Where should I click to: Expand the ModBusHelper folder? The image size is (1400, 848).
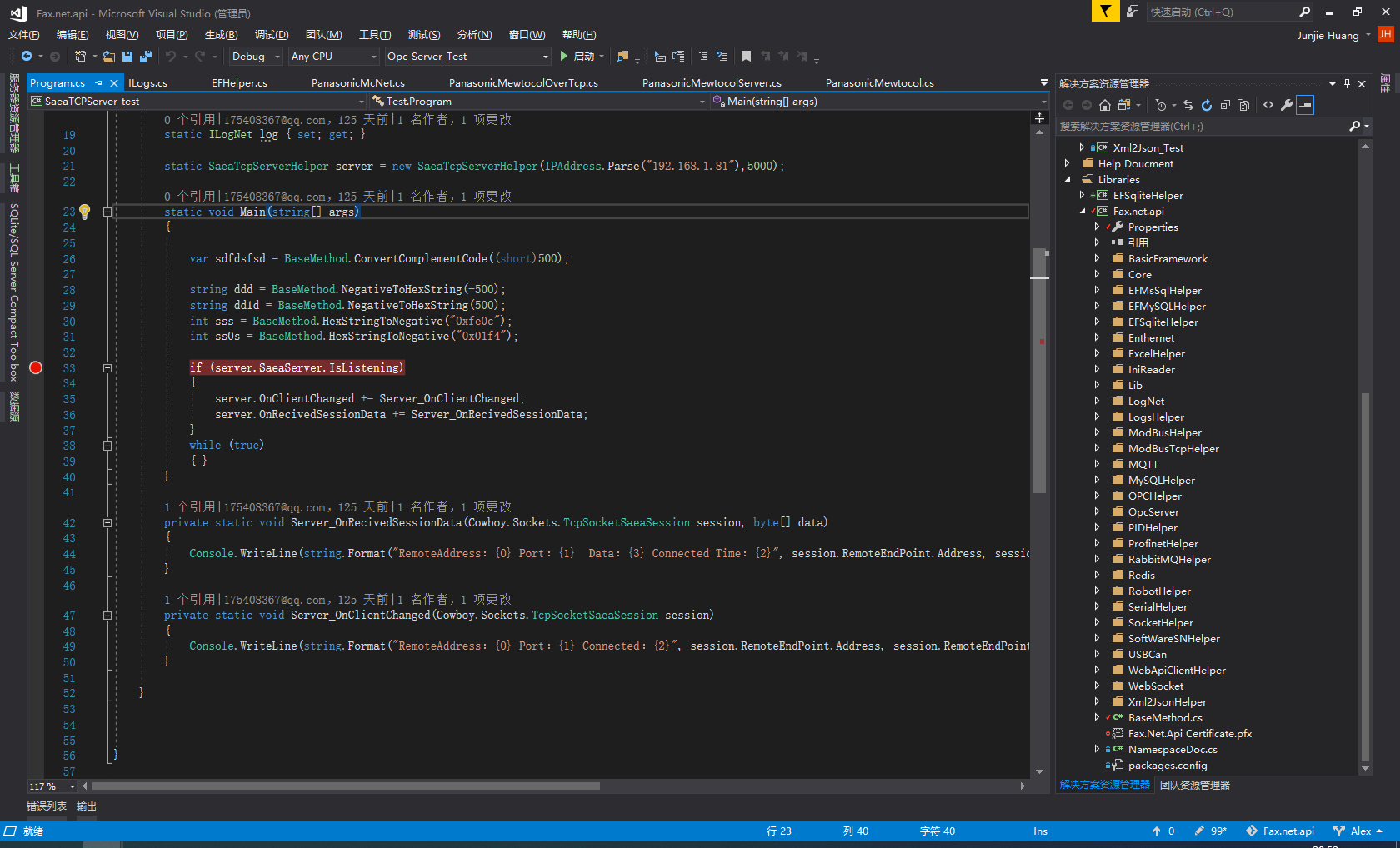click(x=1097, y=433)
